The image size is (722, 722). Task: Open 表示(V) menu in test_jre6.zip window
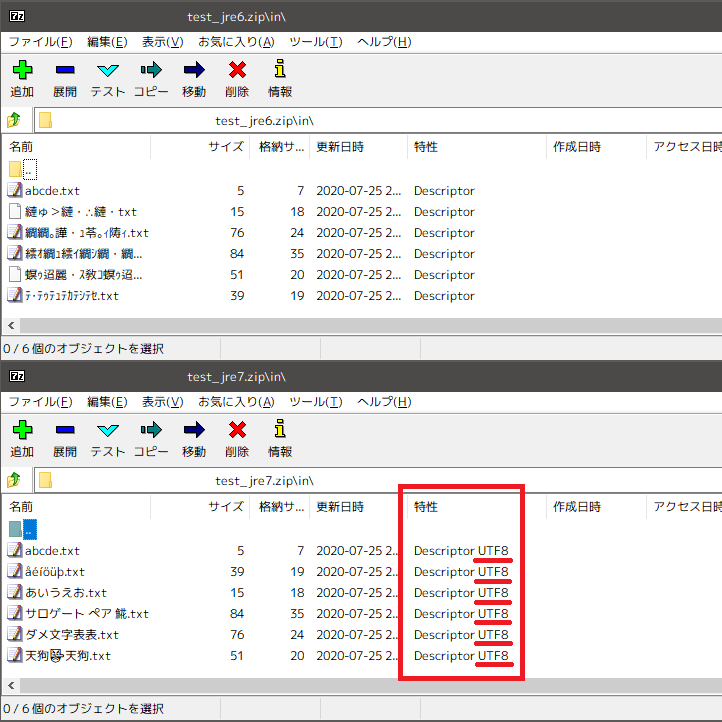163,42
